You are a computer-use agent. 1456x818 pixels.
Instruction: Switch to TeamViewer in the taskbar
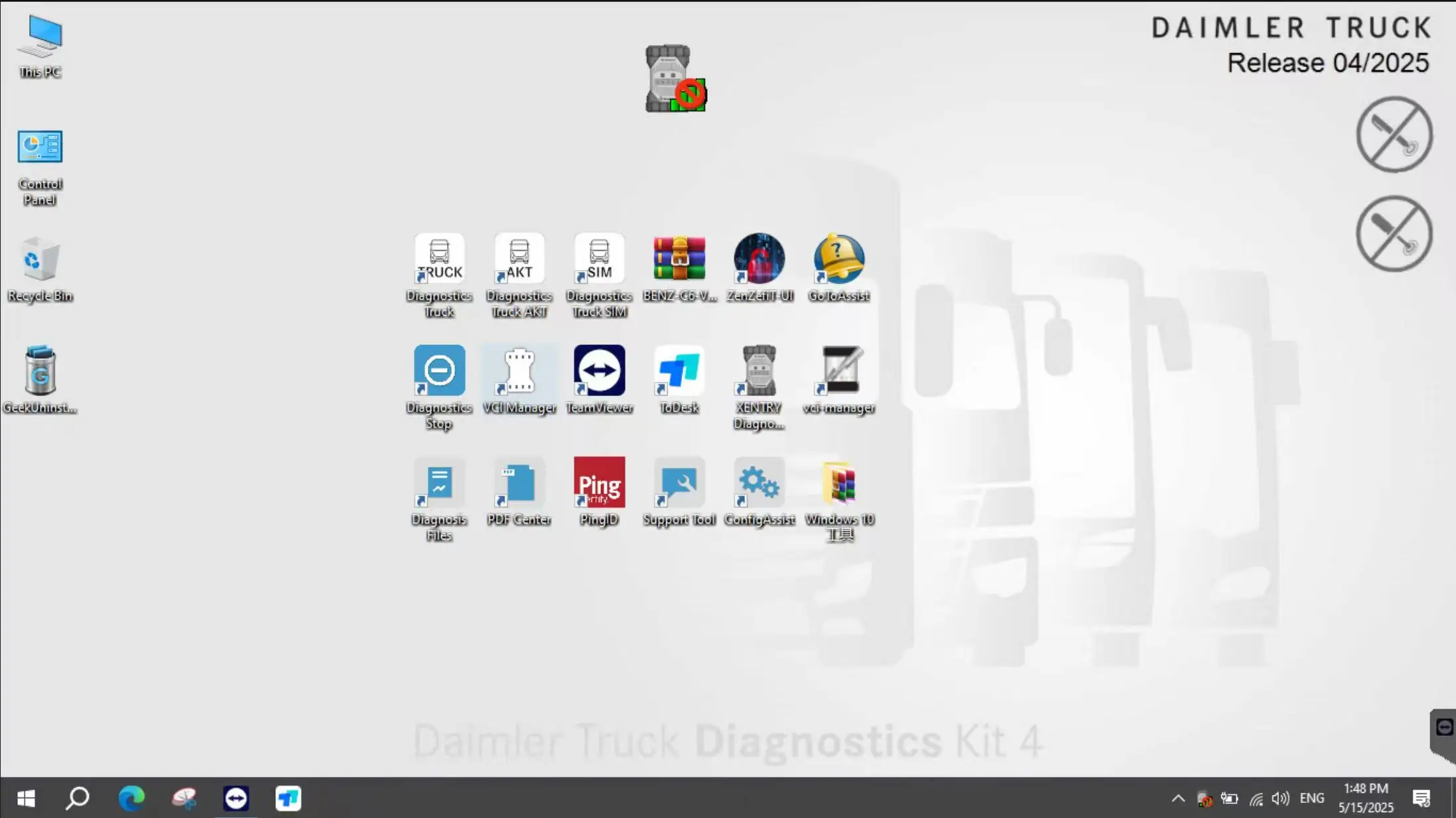point(236,798)
